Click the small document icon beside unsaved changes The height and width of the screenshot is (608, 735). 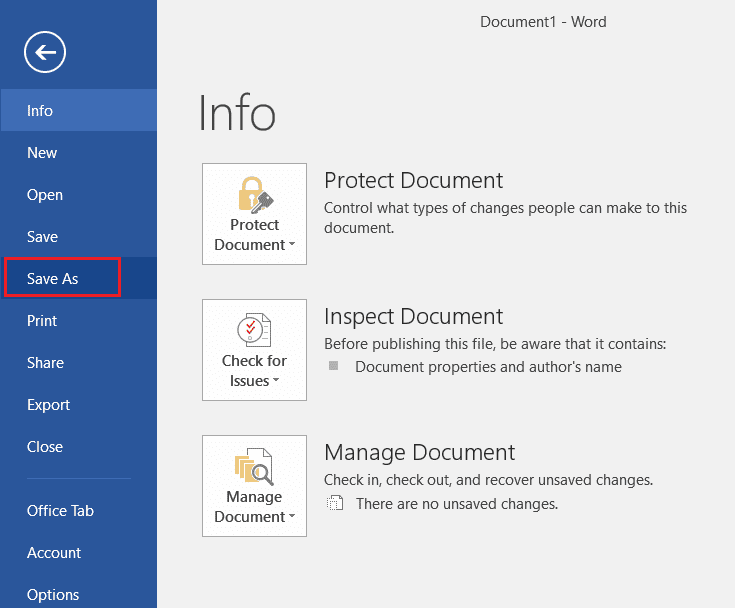(335, 503)
